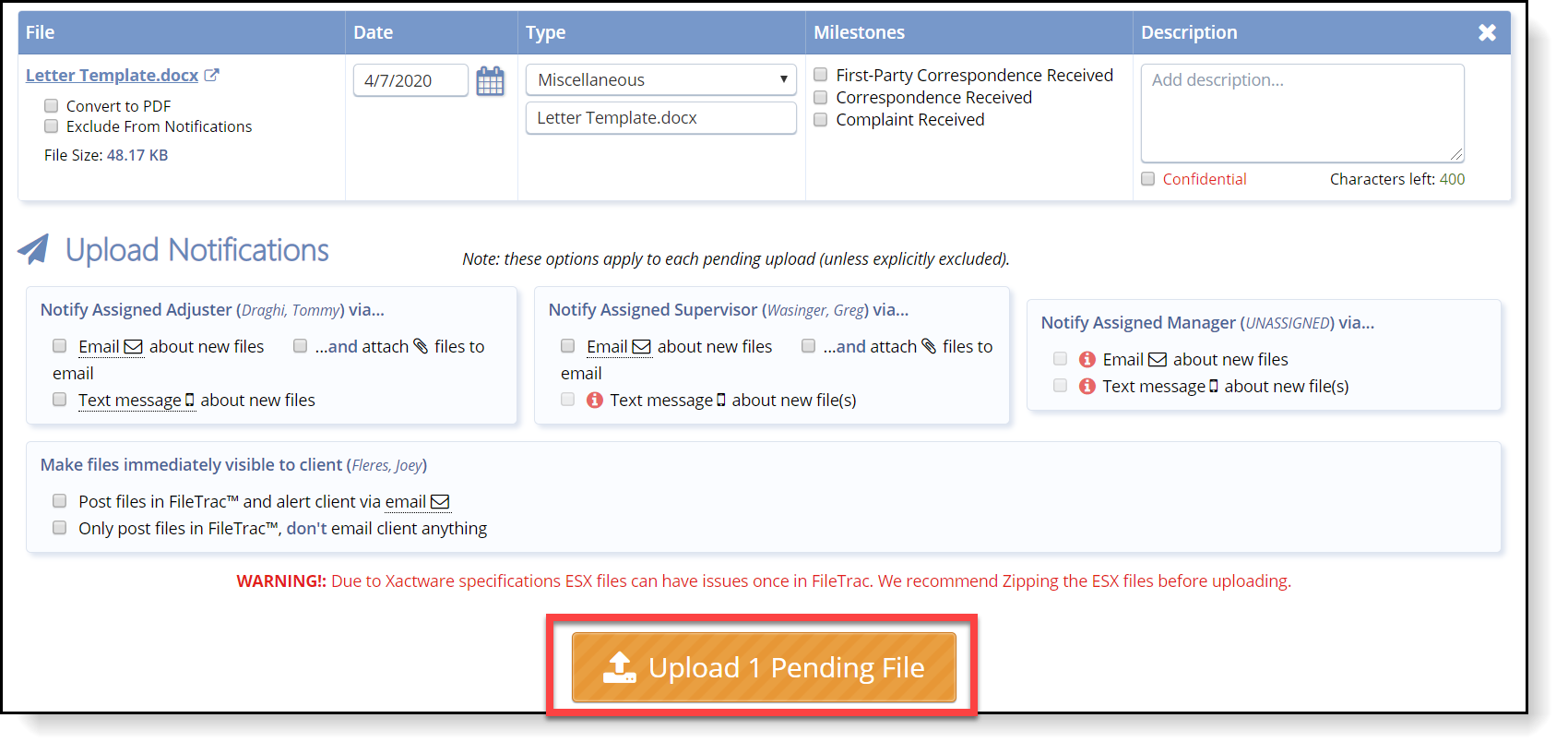Click Upload 1 Pending File button
The image size is (1568, 754).
point(764,667)
